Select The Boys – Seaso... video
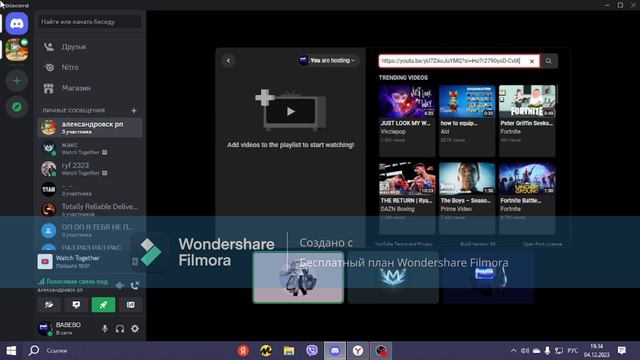640x360 pixels. [467, 198]
